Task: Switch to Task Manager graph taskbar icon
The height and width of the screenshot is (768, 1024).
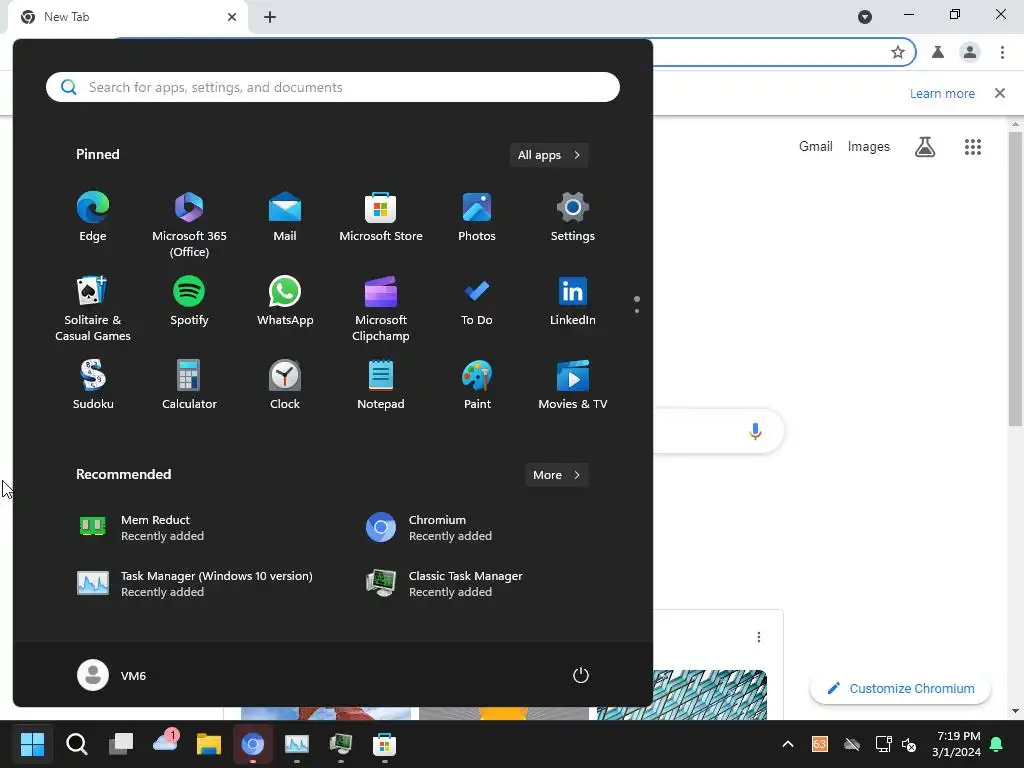Action: (296, 744)
